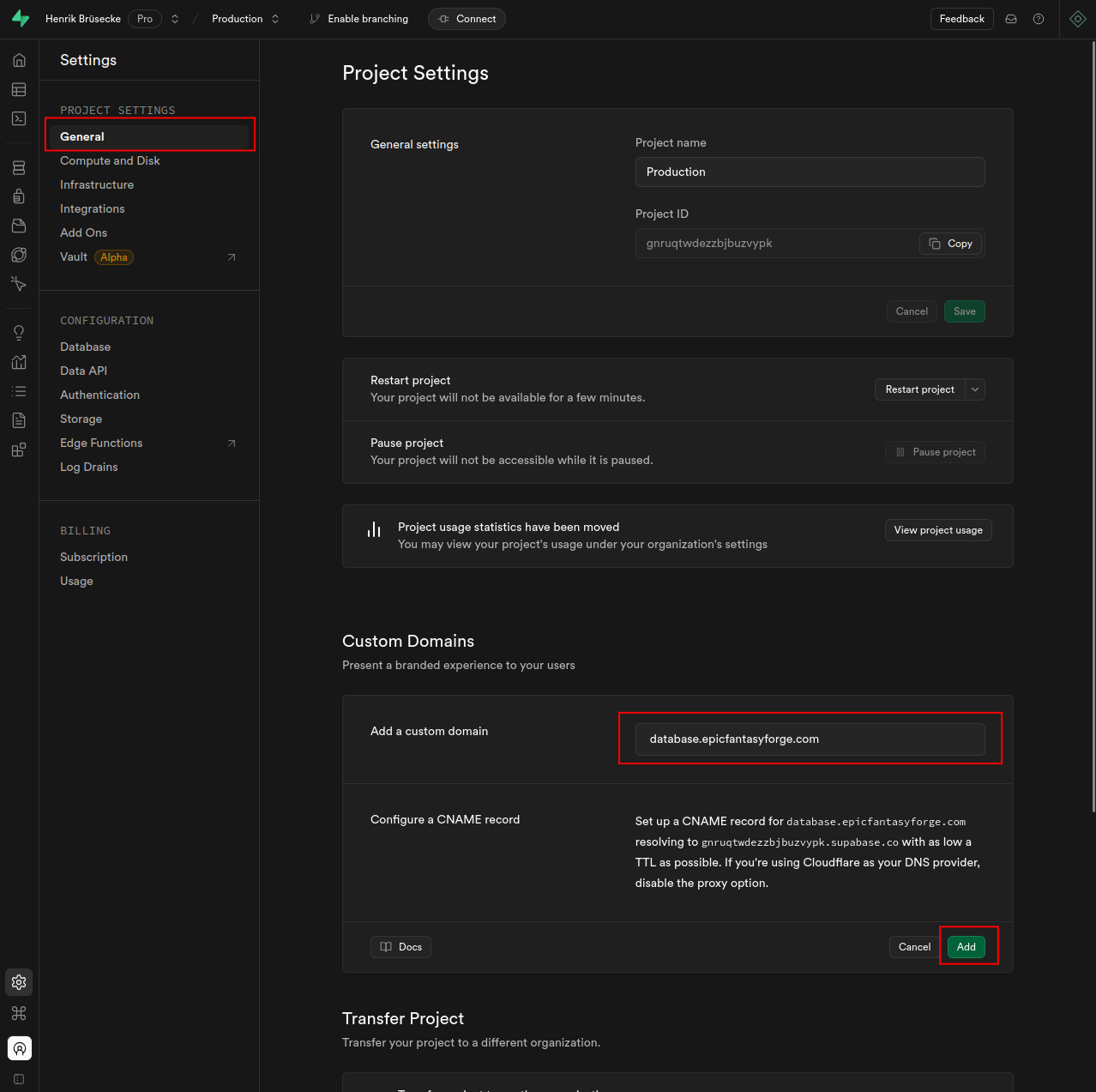Screen dimensions: 1096x1092
Task: Expand the Production project switcher chevron
Action: 275,19
